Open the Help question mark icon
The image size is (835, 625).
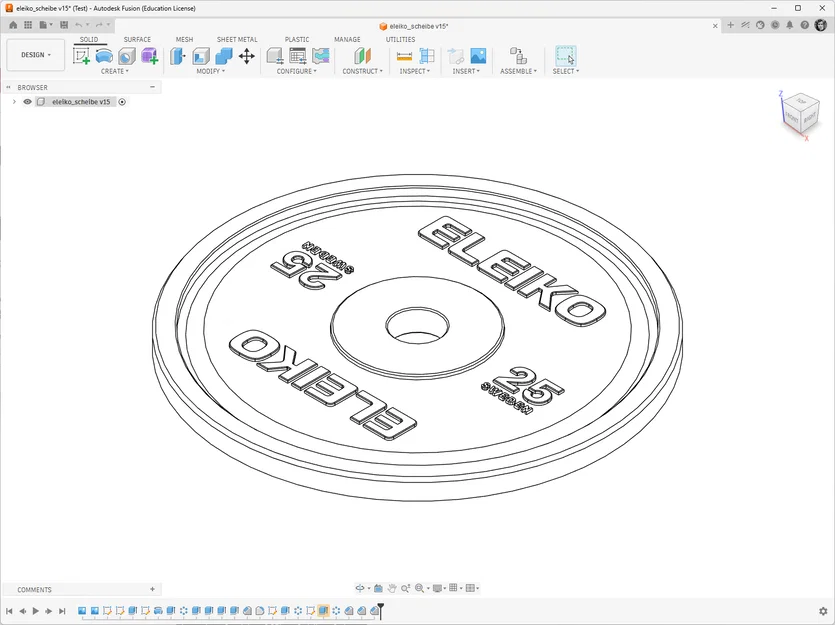click(x=805, y=25)
